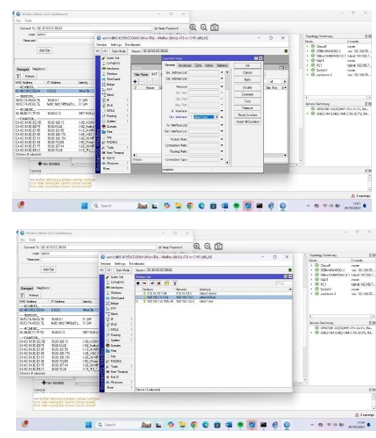The image size is (376, 438).
Task: Open the column selector dropdown in Address List
Action: pyautogui.click(x=290, y=289)
